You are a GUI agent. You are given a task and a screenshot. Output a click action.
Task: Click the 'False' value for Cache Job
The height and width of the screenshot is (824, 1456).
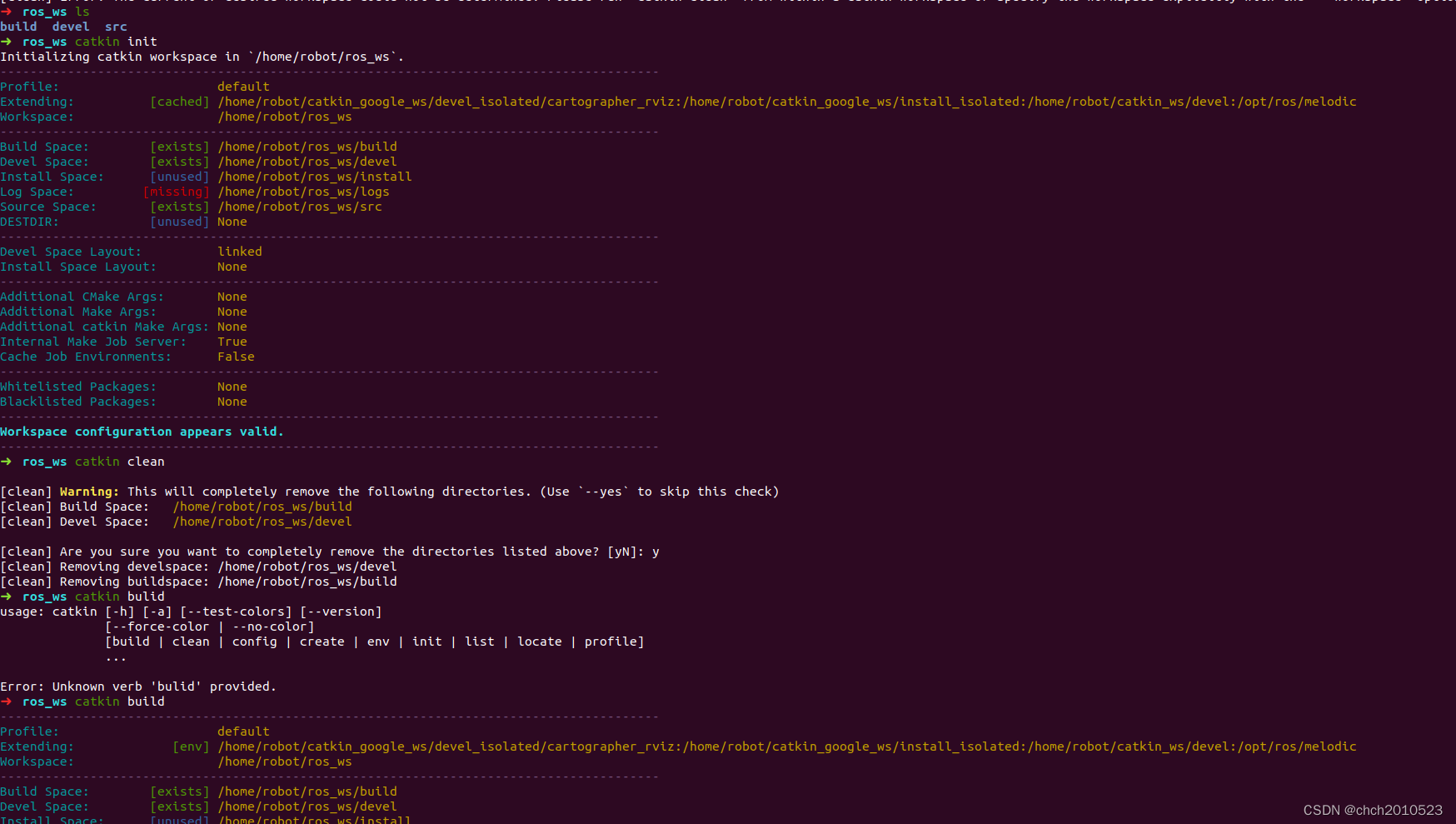236,357
